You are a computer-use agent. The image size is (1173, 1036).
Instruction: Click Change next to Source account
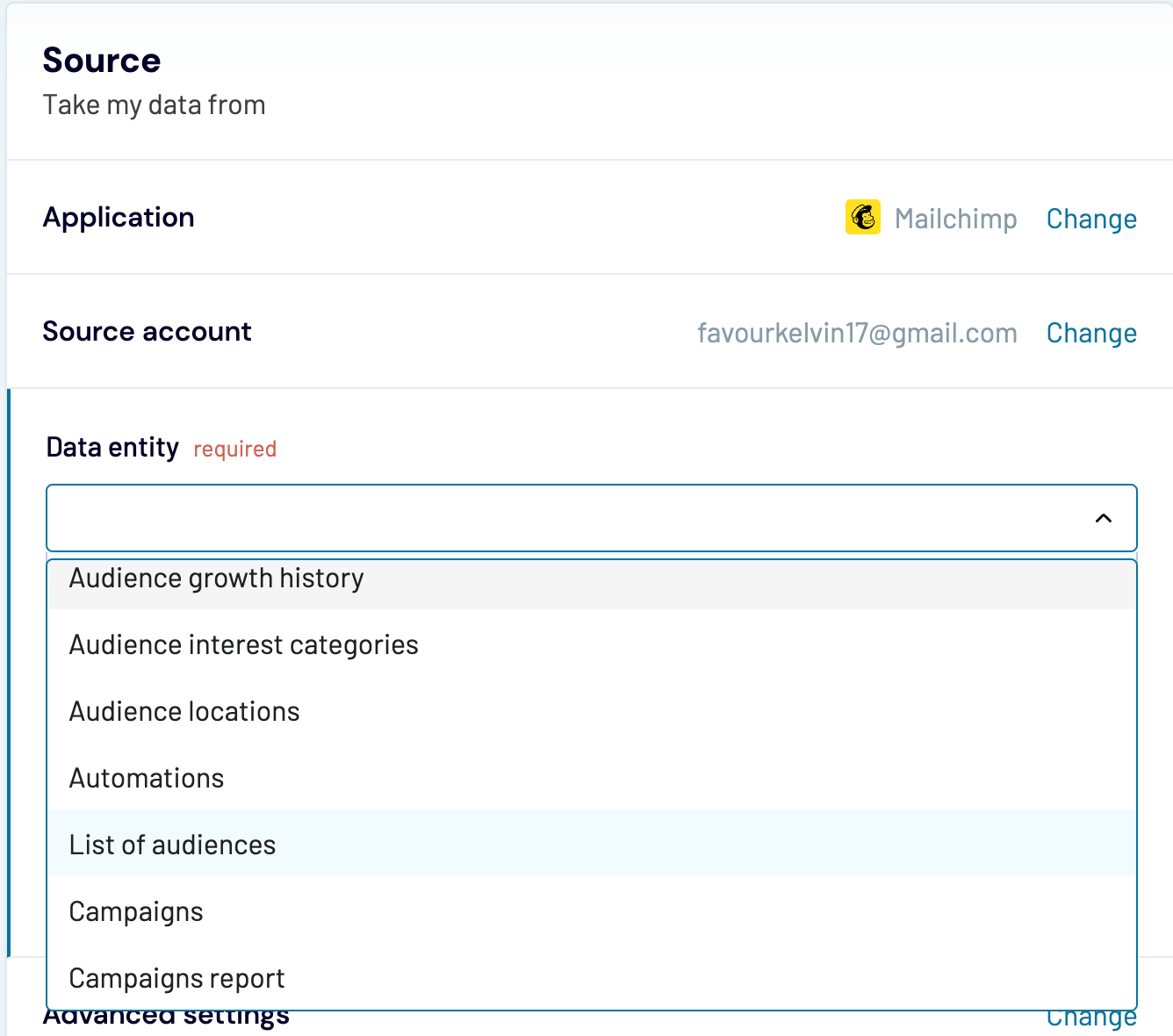point(1091,333)
